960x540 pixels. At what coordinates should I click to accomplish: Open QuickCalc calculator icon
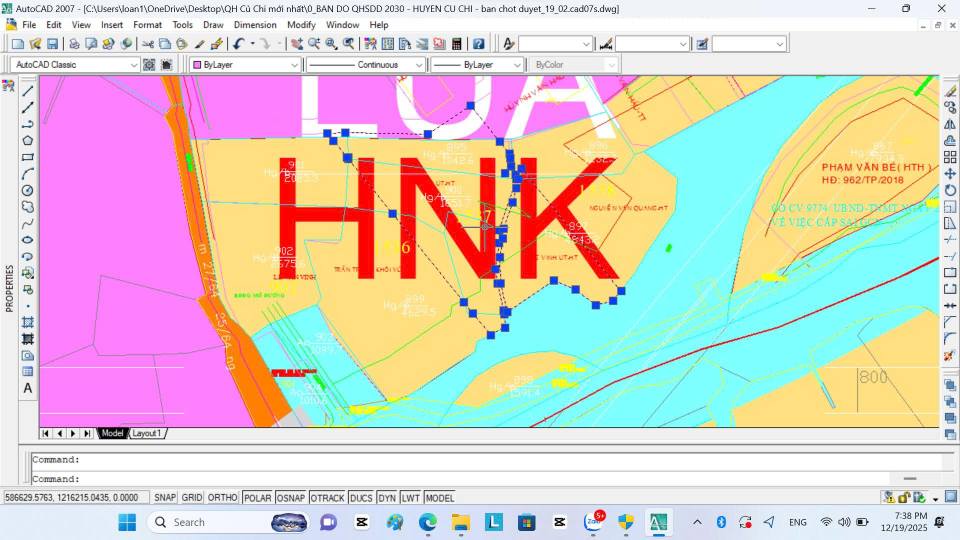457,44
